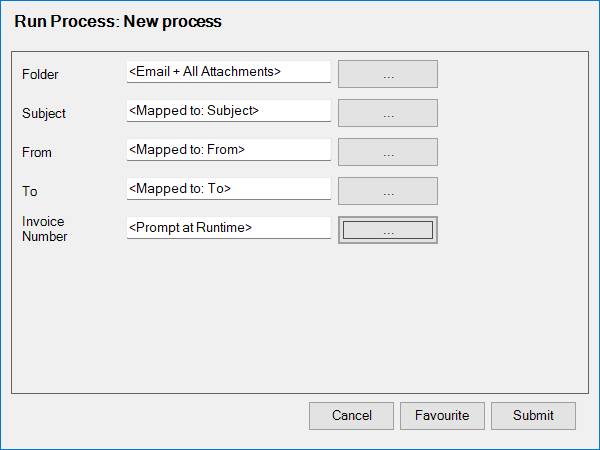Open Invoice Number ellipsis options button
Image resolution: width=600 pixels, height=450 pixels.
click(388, 230)
